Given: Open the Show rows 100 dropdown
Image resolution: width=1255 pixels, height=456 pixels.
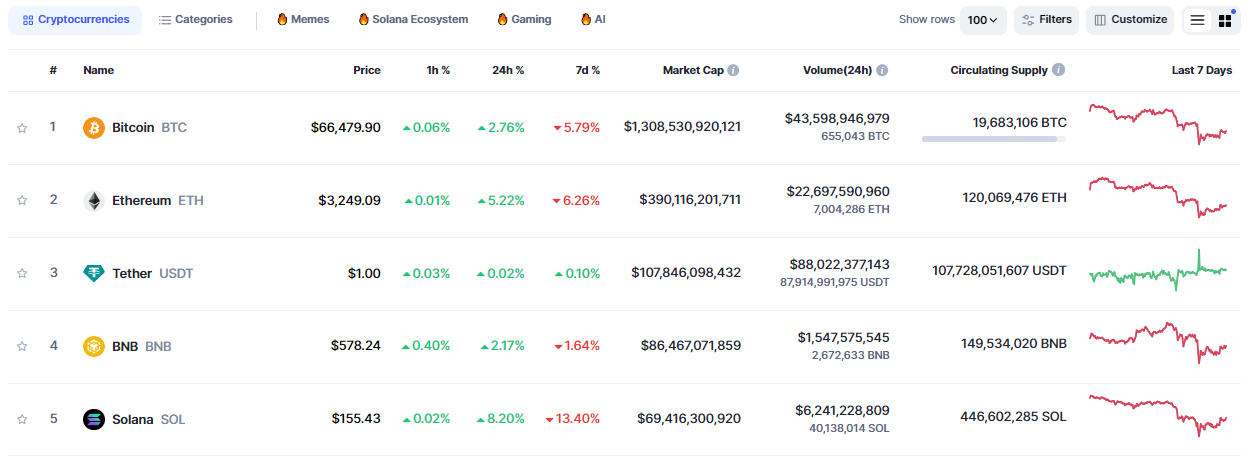Looking at the screenshot, I should tap(983, 20).
